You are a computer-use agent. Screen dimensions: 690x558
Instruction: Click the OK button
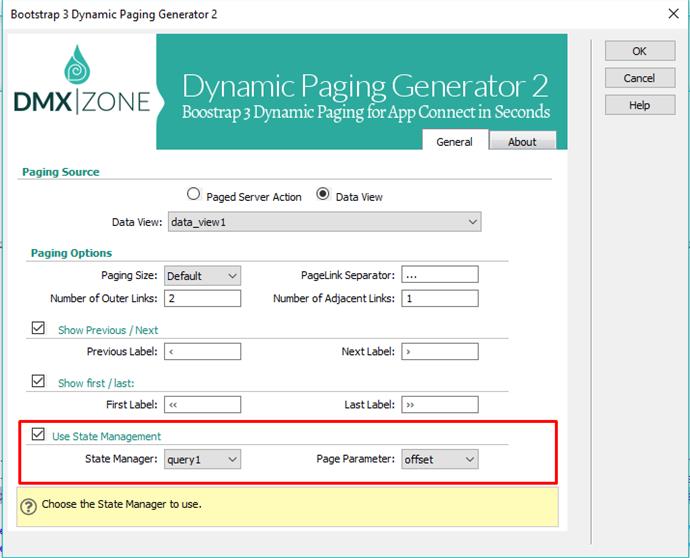[x=639, y=51]
